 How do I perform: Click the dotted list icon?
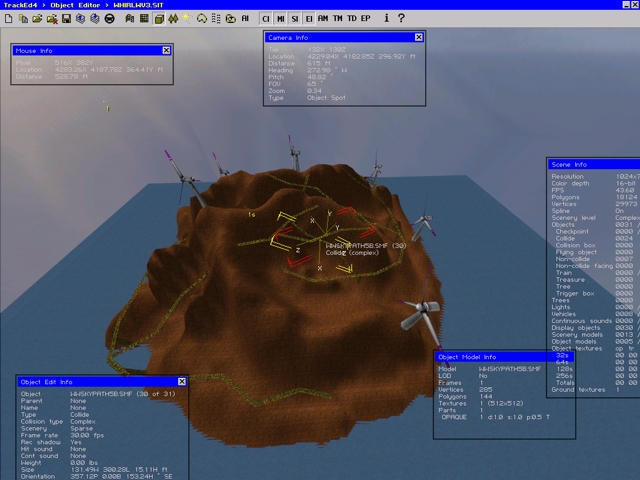pyautogui.click(x=216, y=19)
